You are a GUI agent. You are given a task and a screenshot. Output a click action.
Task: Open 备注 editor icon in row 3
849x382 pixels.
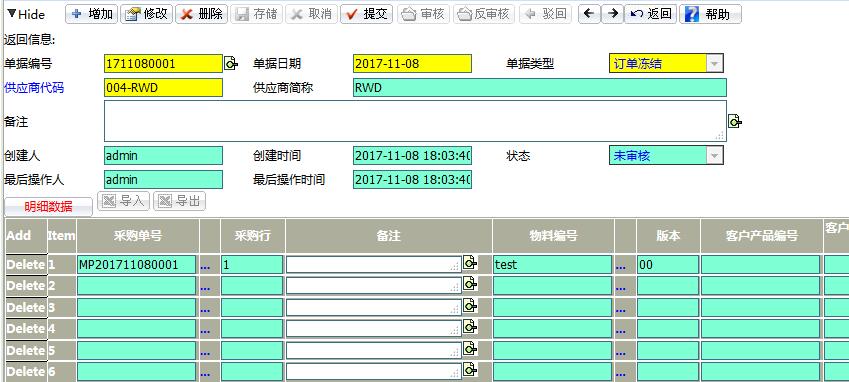(x=469, y=305)
